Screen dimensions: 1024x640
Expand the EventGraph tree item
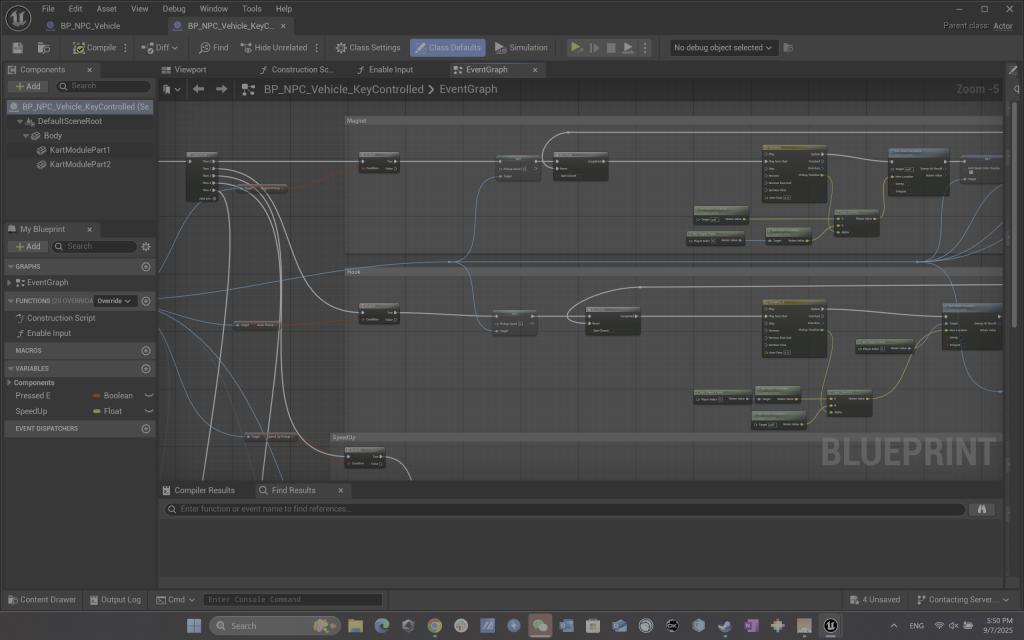click(x=11, y=283)
